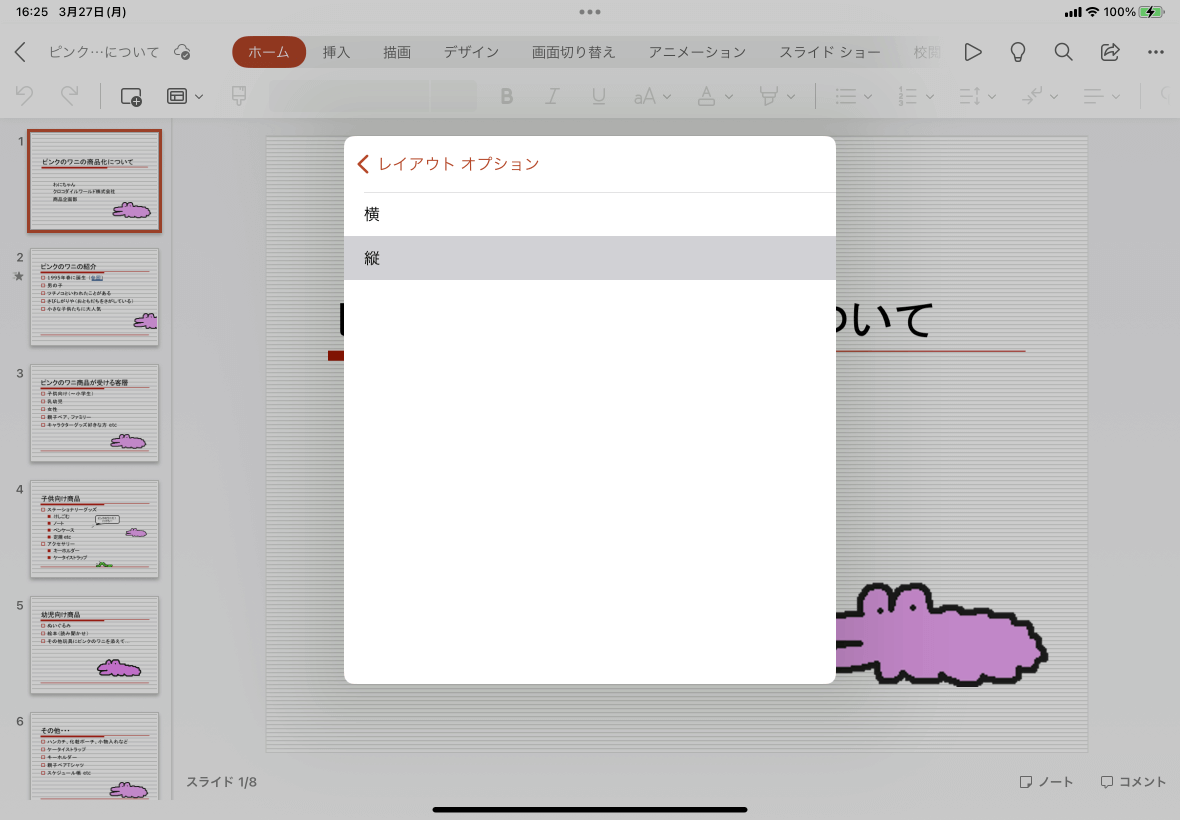Select slide 5 幼児向け商品 thumbnail

[95, 645]
